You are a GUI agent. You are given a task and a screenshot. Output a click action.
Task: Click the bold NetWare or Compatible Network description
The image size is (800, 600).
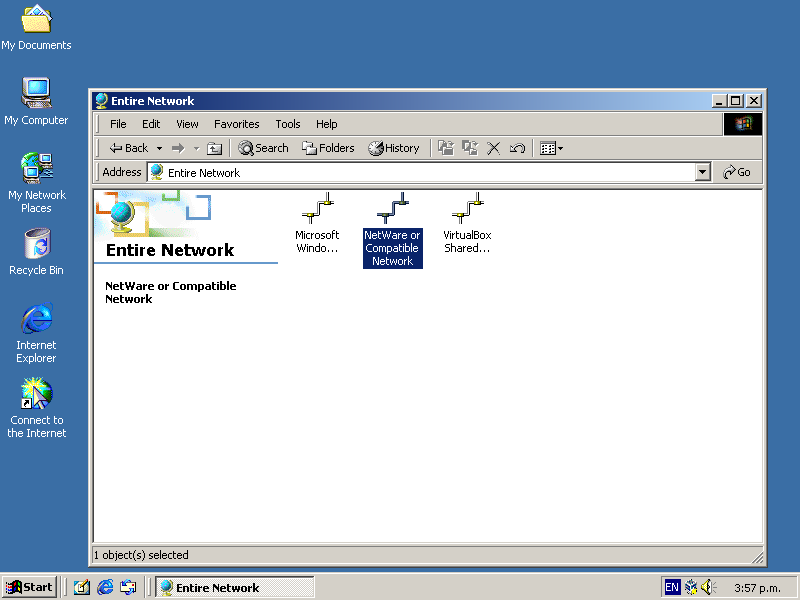tap(170, 292)
